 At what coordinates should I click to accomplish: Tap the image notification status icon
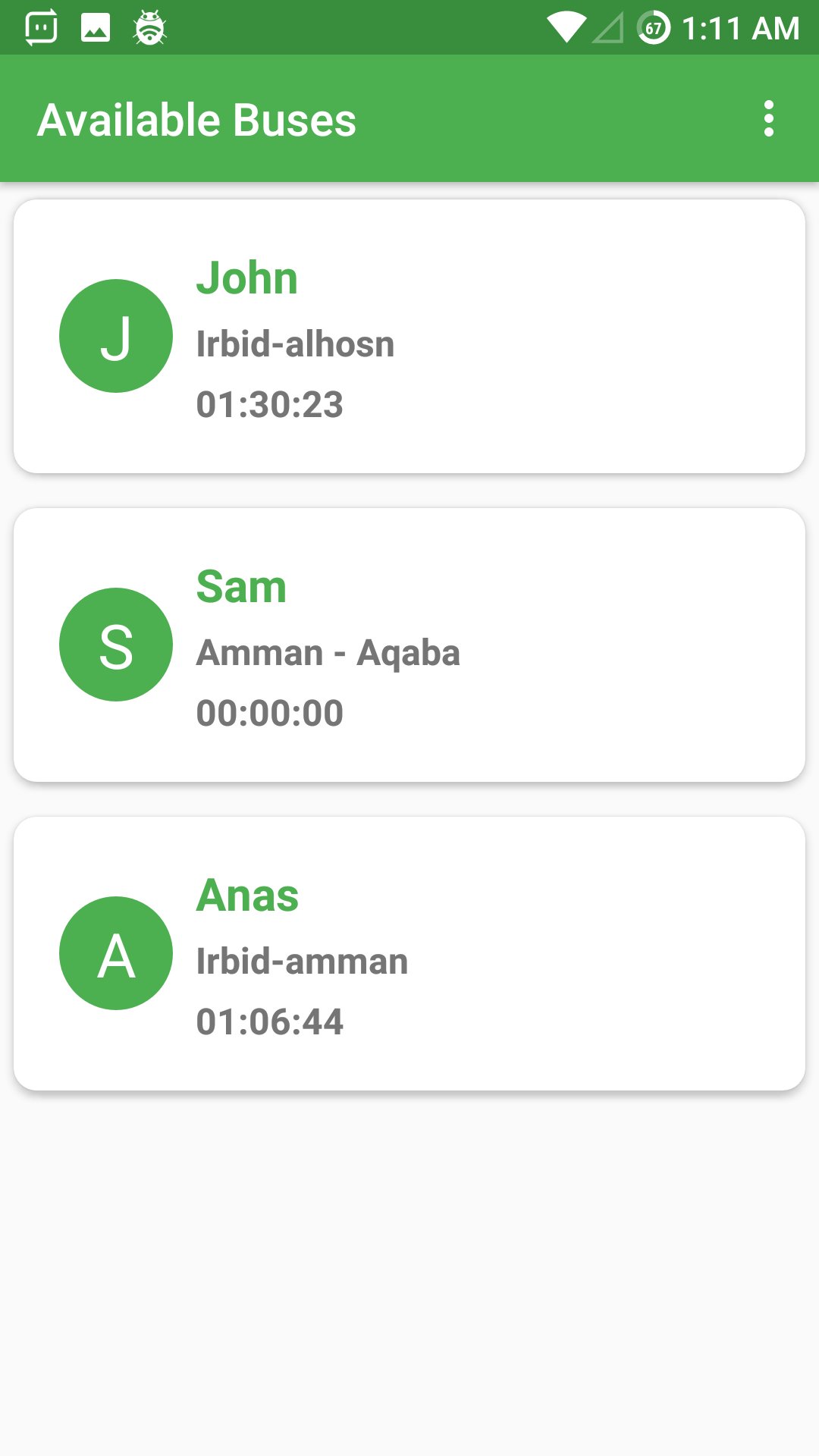[x=96, y=28]
